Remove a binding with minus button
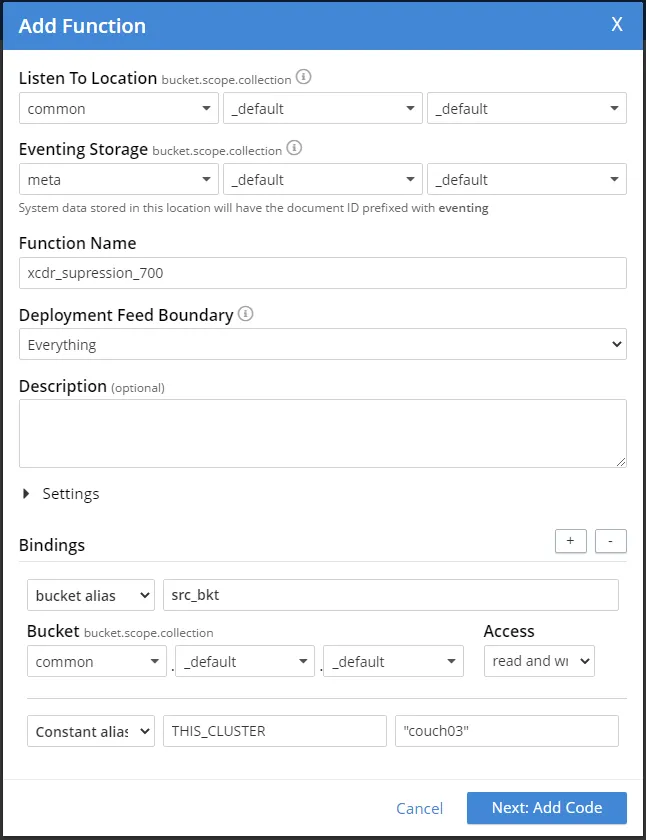Viewport: 646px width, 840px height. (x=610, y=541)
